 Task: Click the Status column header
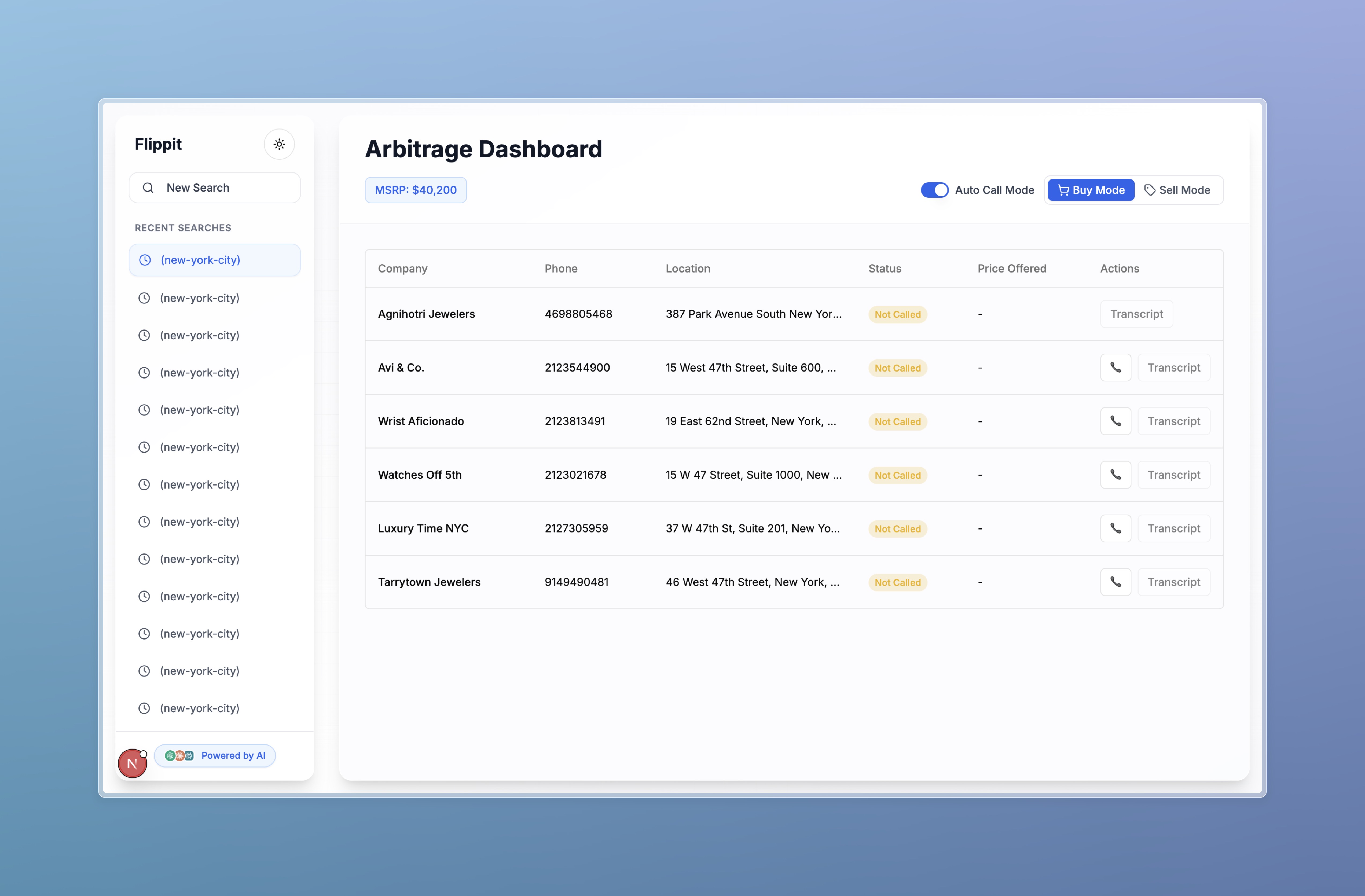[x=885, y=269]
